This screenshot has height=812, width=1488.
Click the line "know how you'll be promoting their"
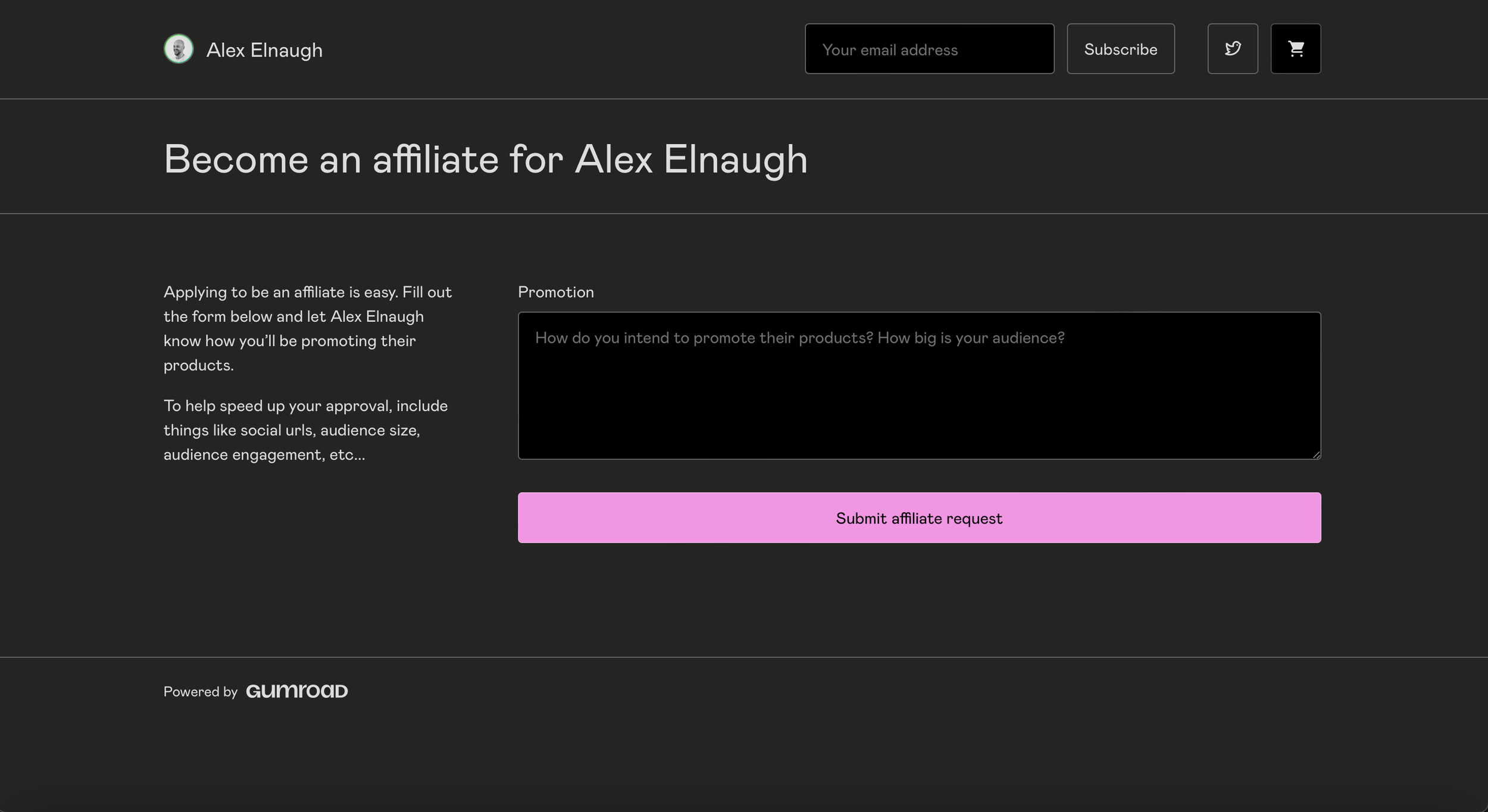pyautogui.click(x=289, y=341)
